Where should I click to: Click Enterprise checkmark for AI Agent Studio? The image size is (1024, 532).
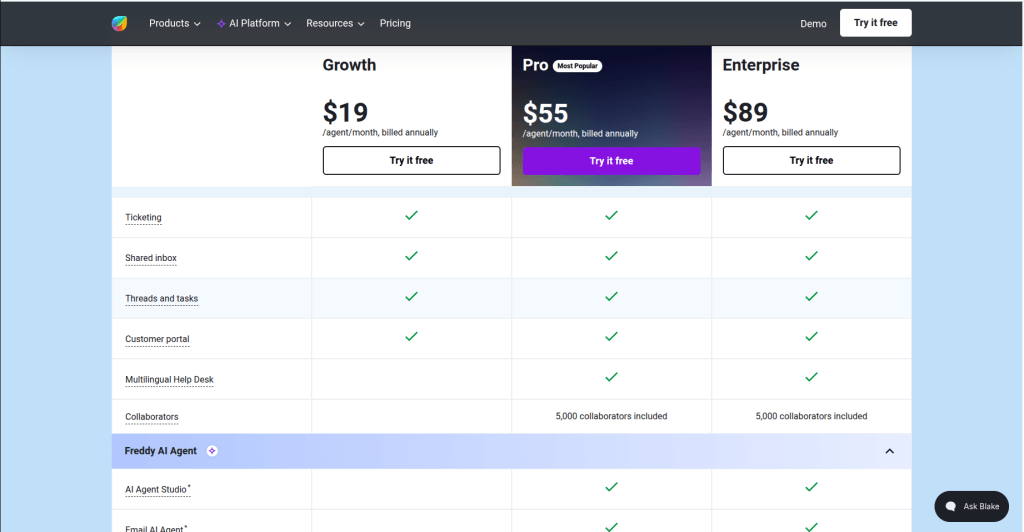pos(811,487)
